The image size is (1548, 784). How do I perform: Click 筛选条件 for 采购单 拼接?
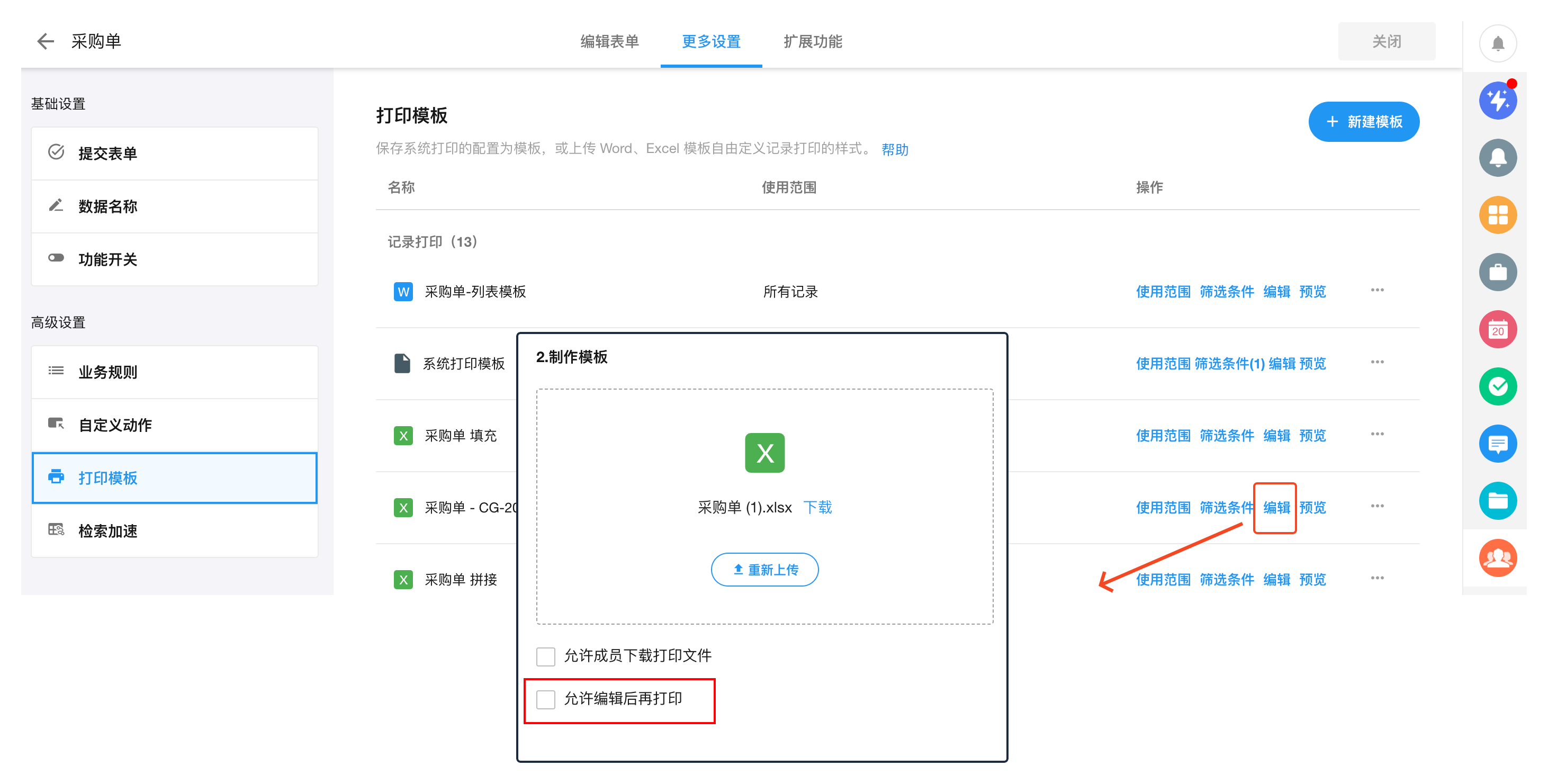[x=1227, y=580]
